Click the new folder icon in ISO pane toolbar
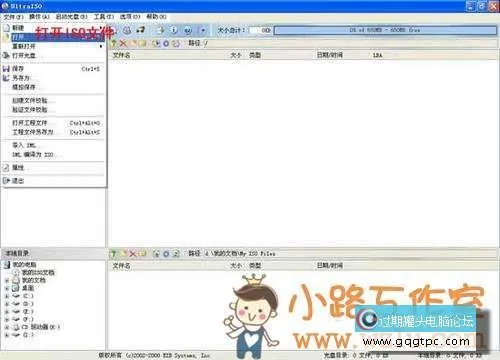 [x=133, y=43]
